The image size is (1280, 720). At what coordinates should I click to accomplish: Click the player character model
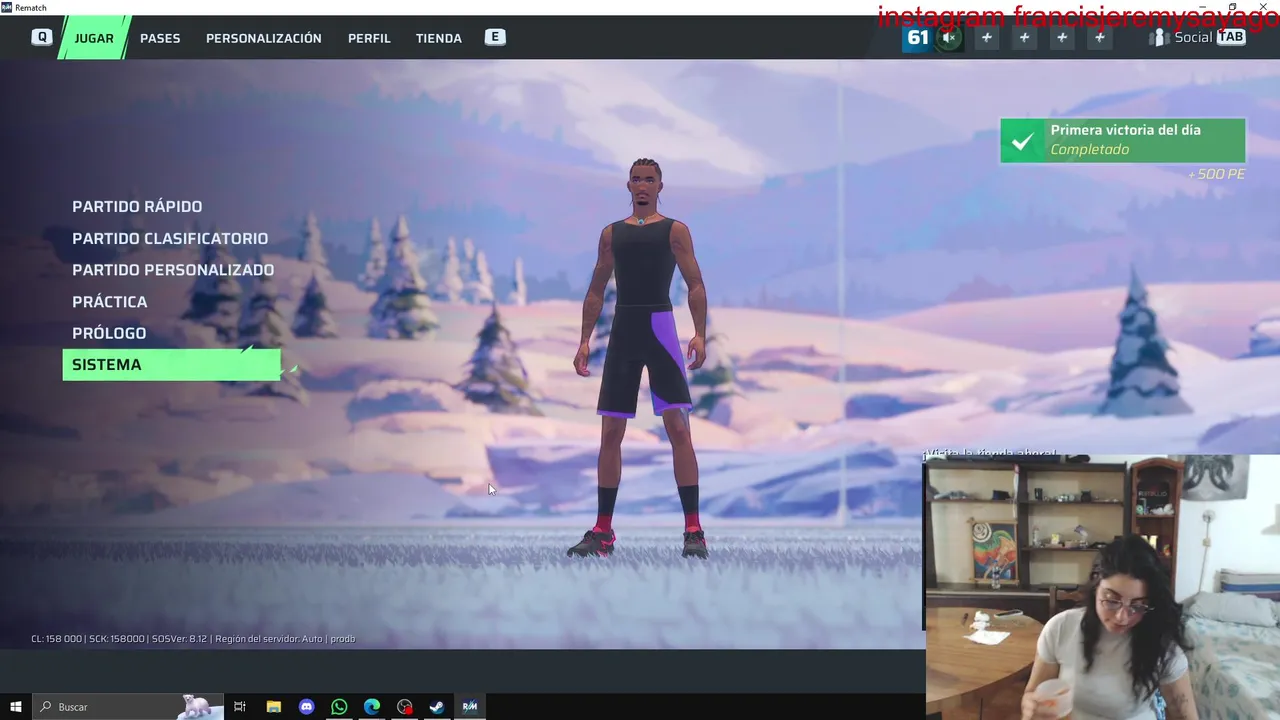point(641,358)
